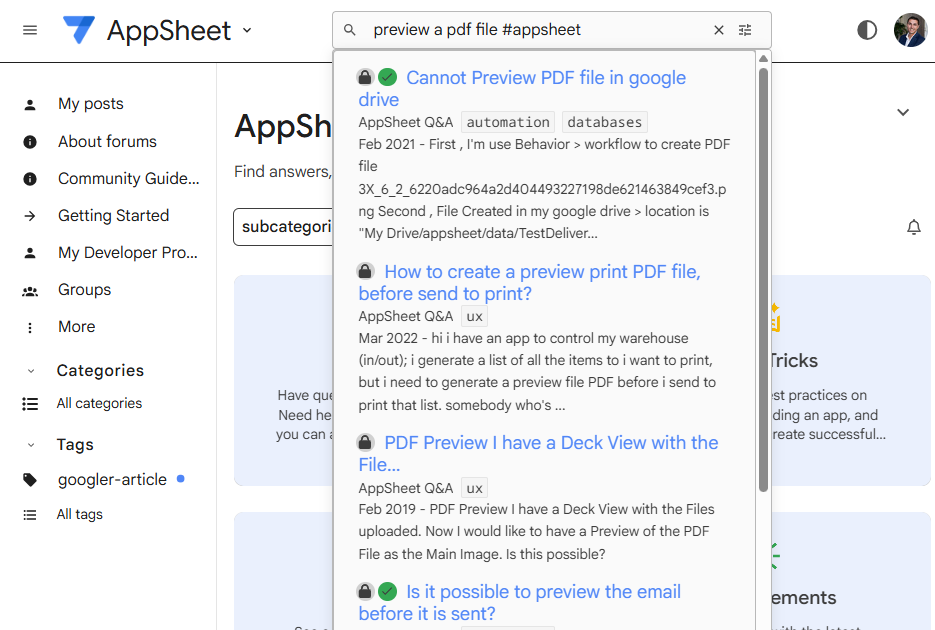Click the Community Guidelines info icon
The height and width of the screenshot is (630, 935).
pos(30,179)
